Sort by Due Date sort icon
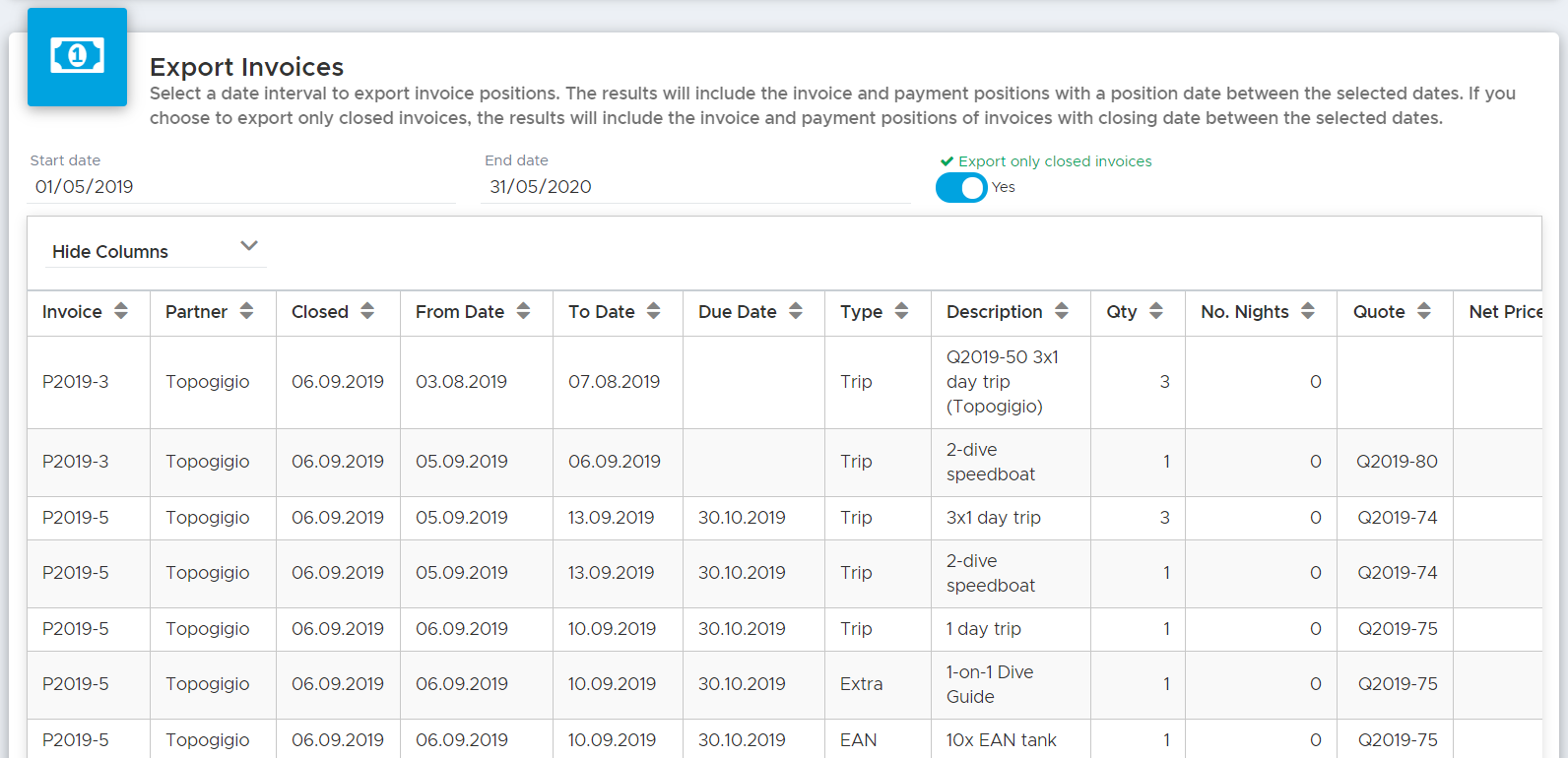Image resolution: width=1568 pixels, height=758 pixels. [x=796, y=311]
